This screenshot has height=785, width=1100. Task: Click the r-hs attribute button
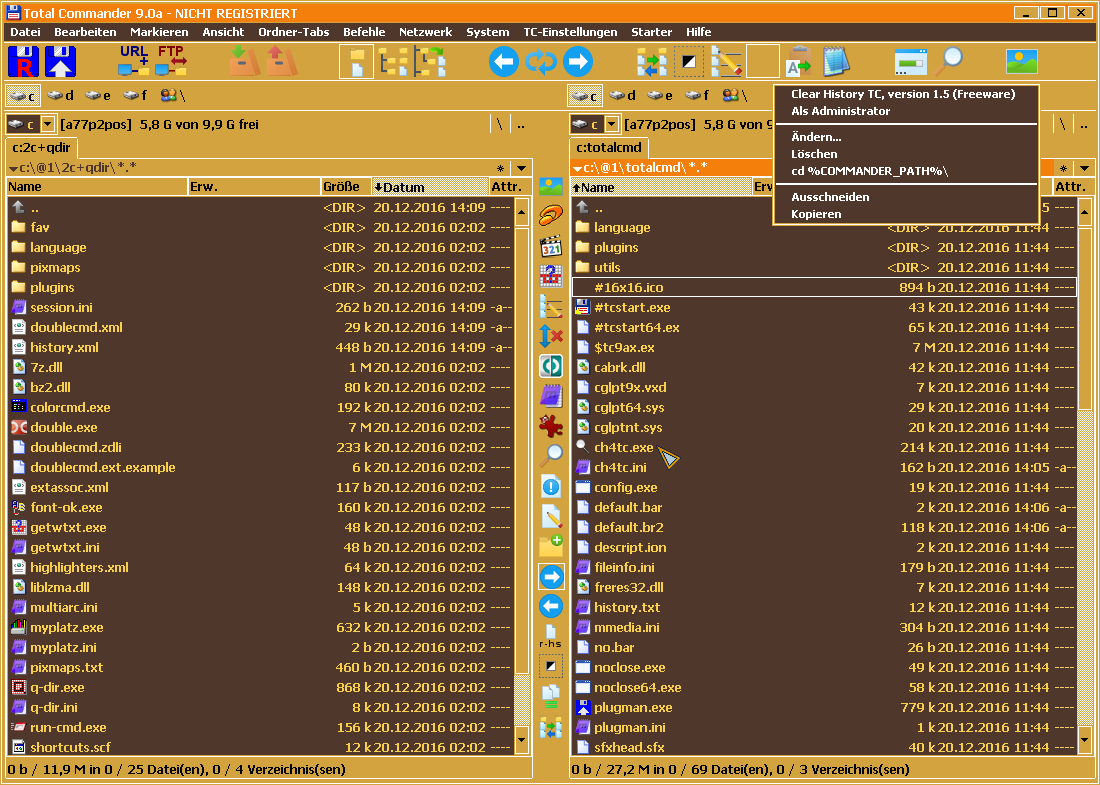point(551,637)
